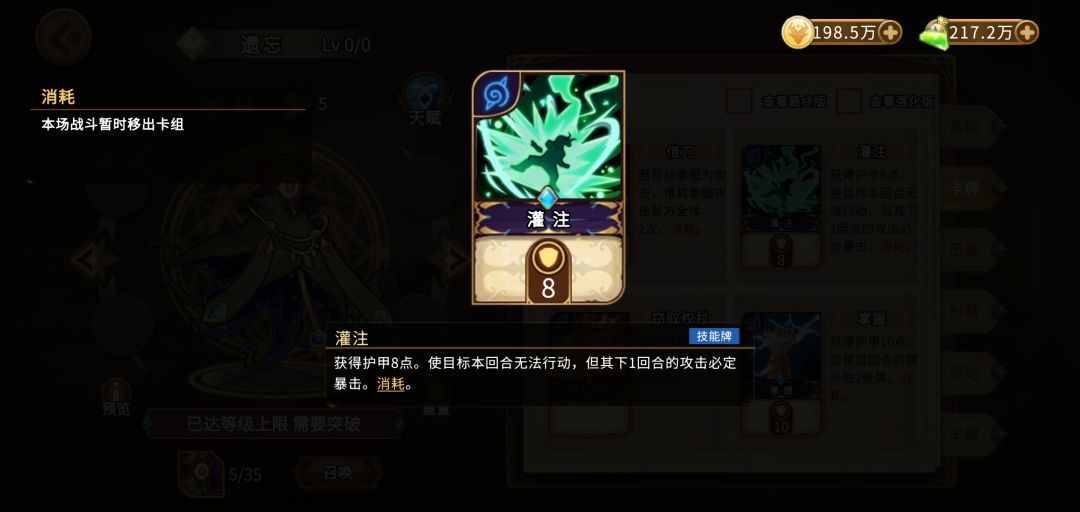The image size is (1080, 512).
Task: Click the underlined 消耗 keyword link
Action: (x=391, y=385)
